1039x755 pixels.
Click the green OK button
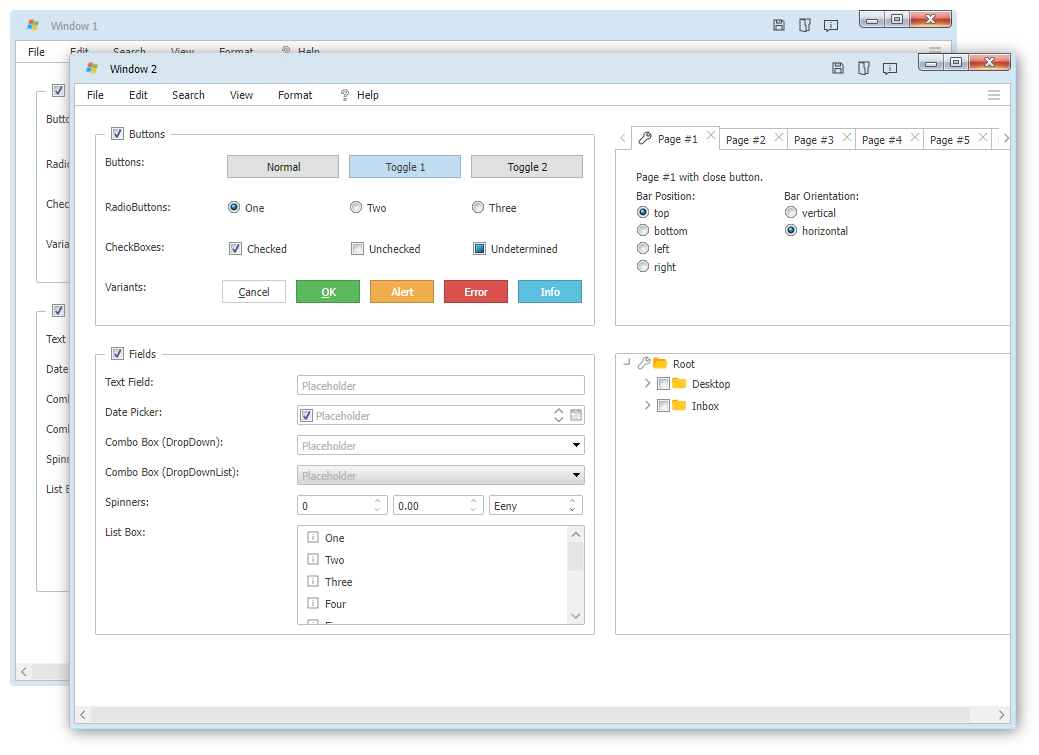click(328, 292)
